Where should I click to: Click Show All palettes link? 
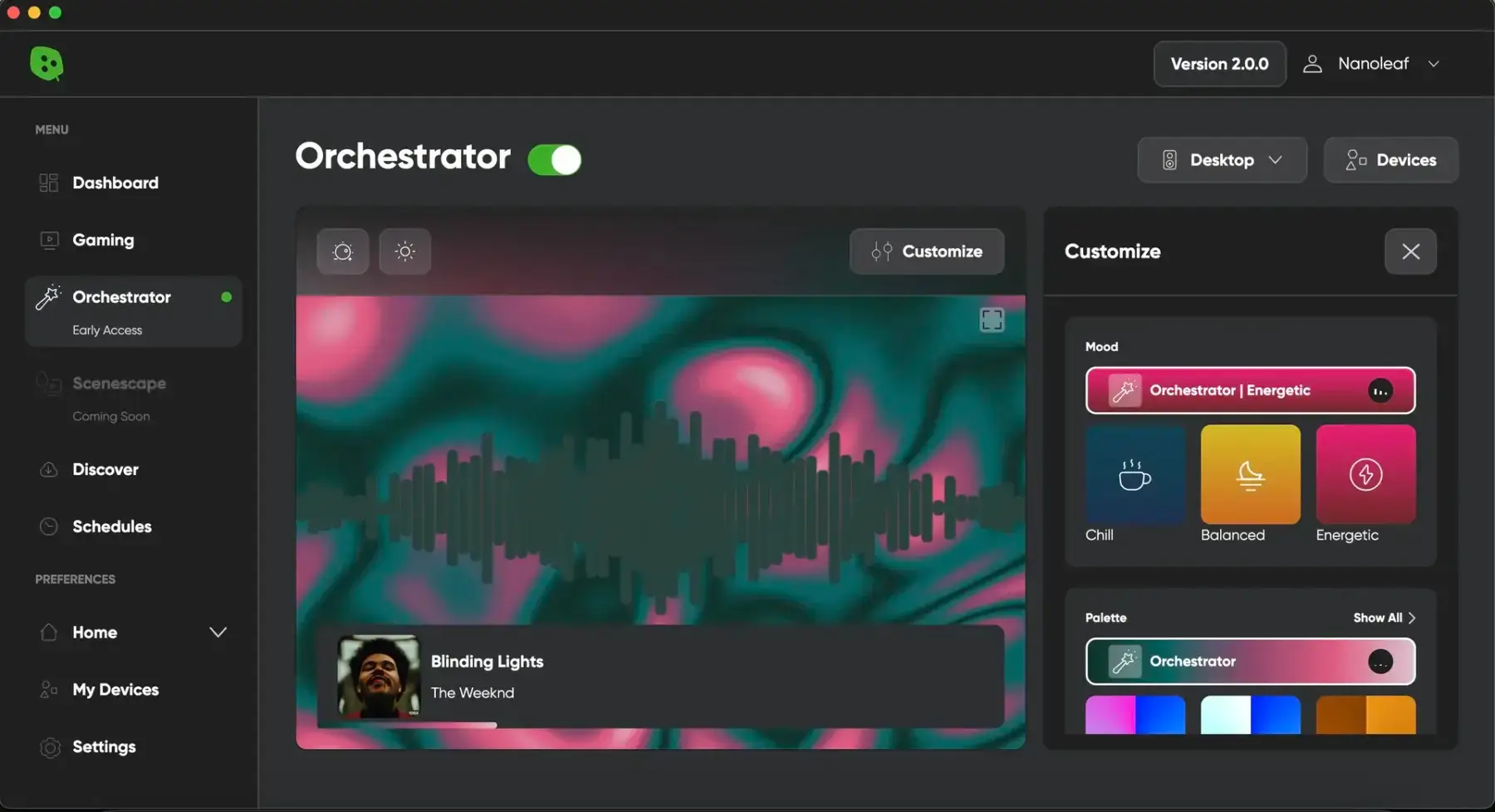(1384, 618)
